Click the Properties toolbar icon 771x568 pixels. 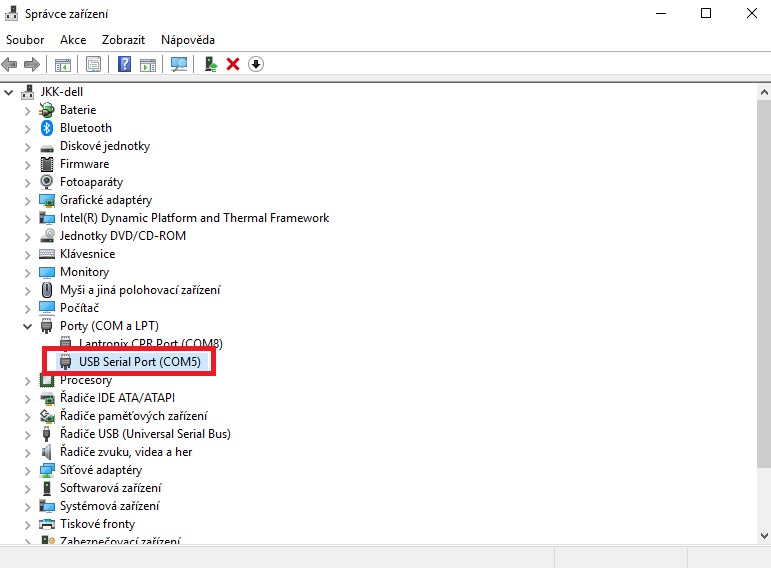(x=93, y=64)
